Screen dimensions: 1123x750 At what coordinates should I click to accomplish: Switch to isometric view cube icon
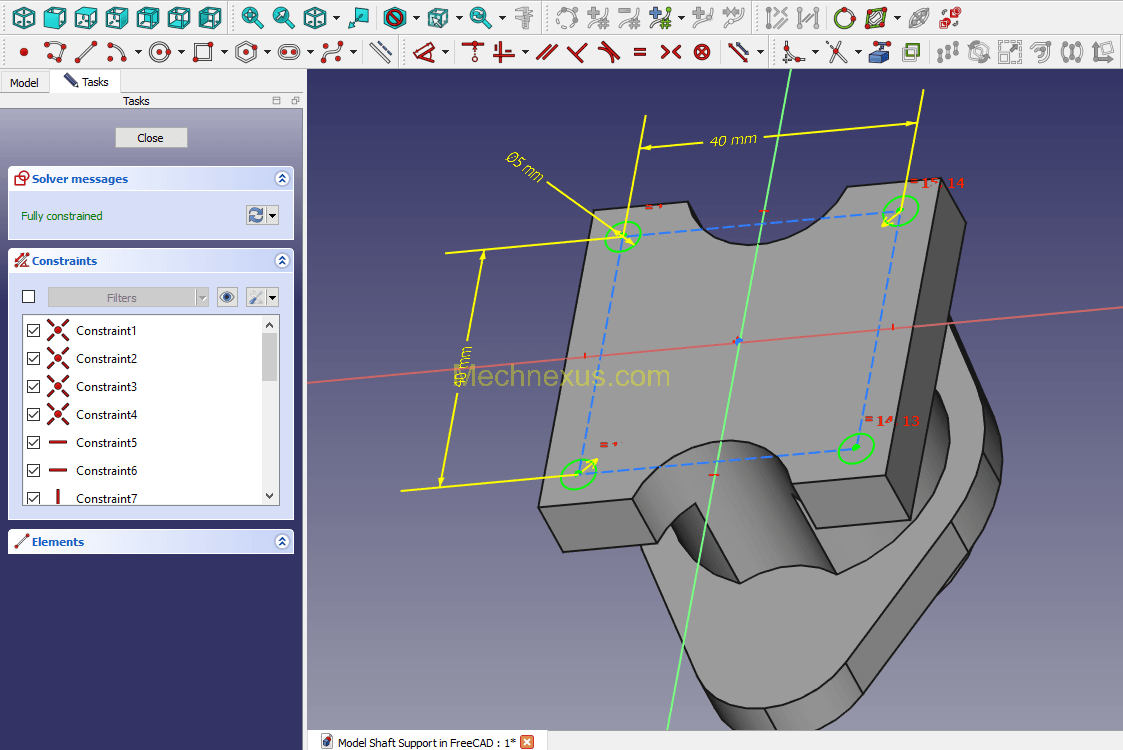point(24,17)
